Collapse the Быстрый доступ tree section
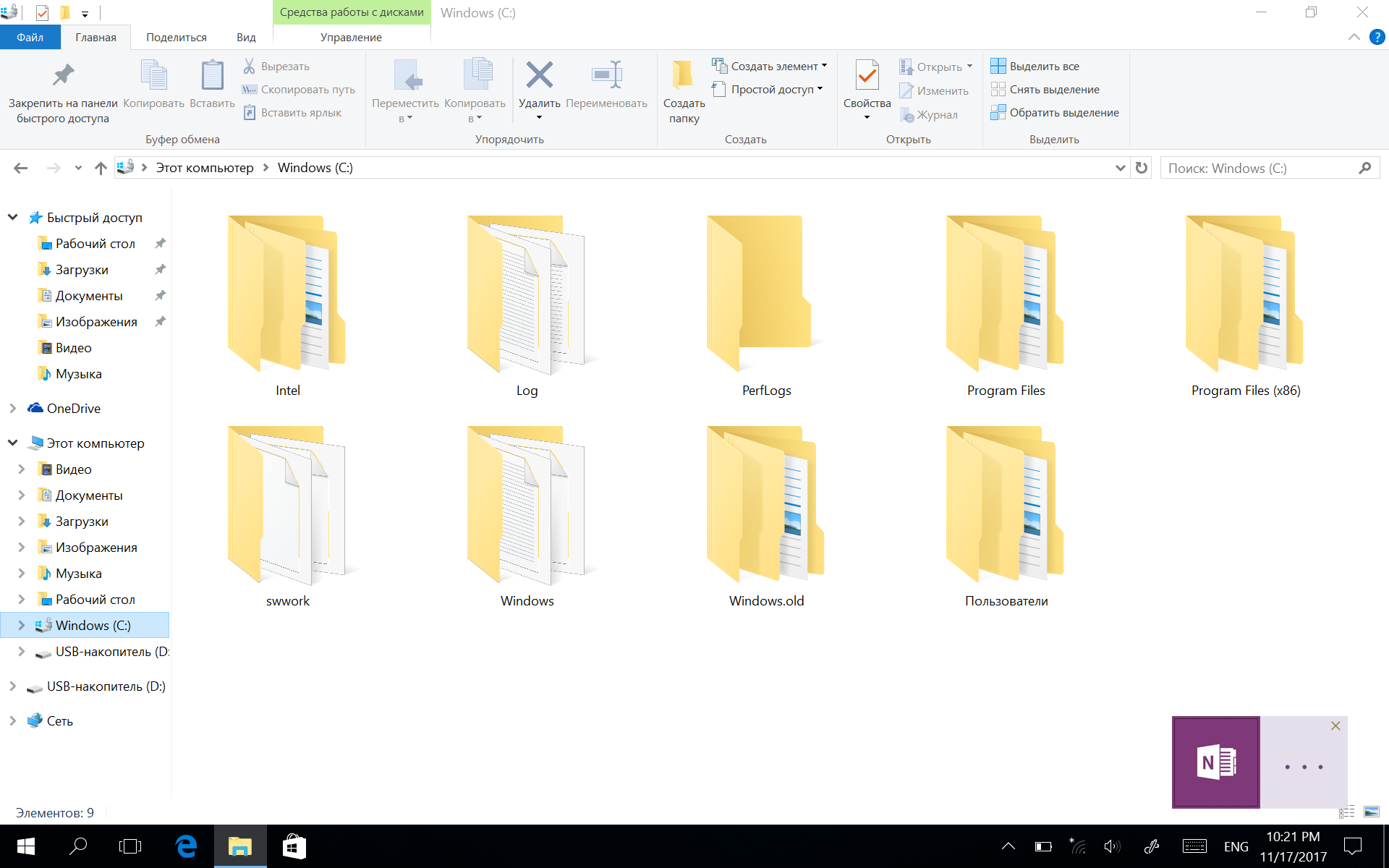 (13, 217)
